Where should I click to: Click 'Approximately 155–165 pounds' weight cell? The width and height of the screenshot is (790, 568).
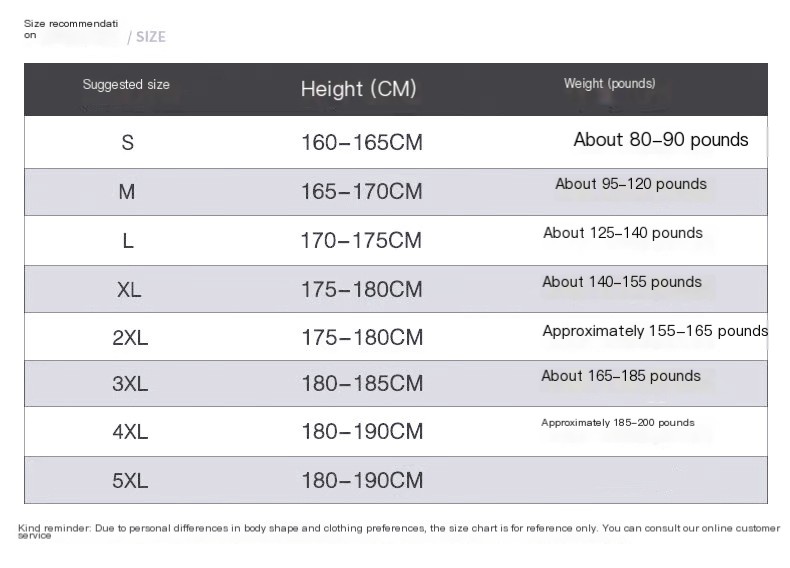[655, 331]
